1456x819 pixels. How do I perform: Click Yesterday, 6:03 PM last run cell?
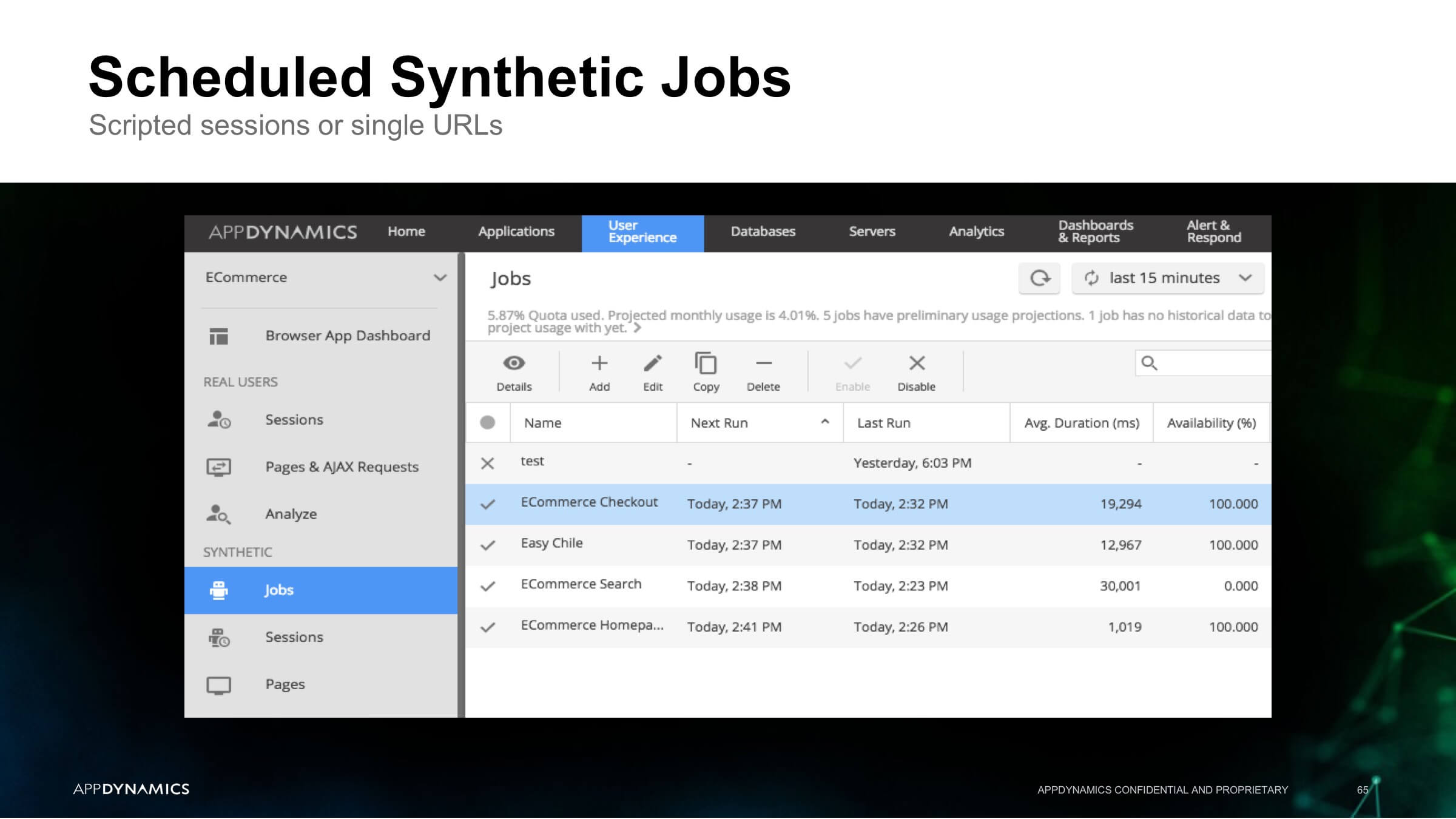pyautogui.click(x=912, y=463)
